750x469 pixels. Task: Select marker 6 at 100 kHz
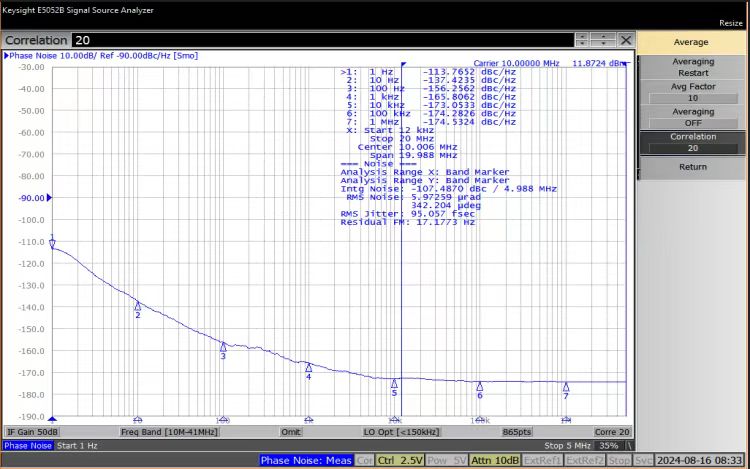pyautogui.click(x=480, y=386)
